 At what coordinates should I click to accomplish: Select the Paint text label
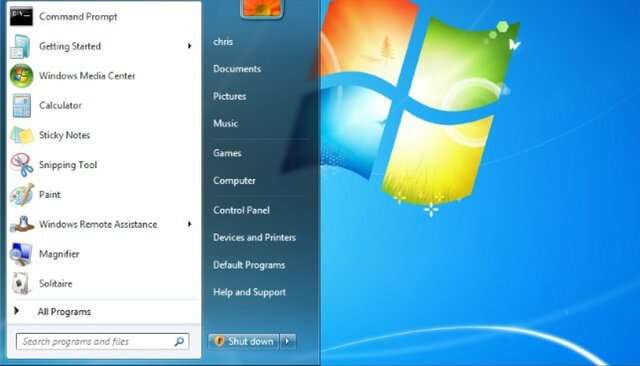click(49, 195)
